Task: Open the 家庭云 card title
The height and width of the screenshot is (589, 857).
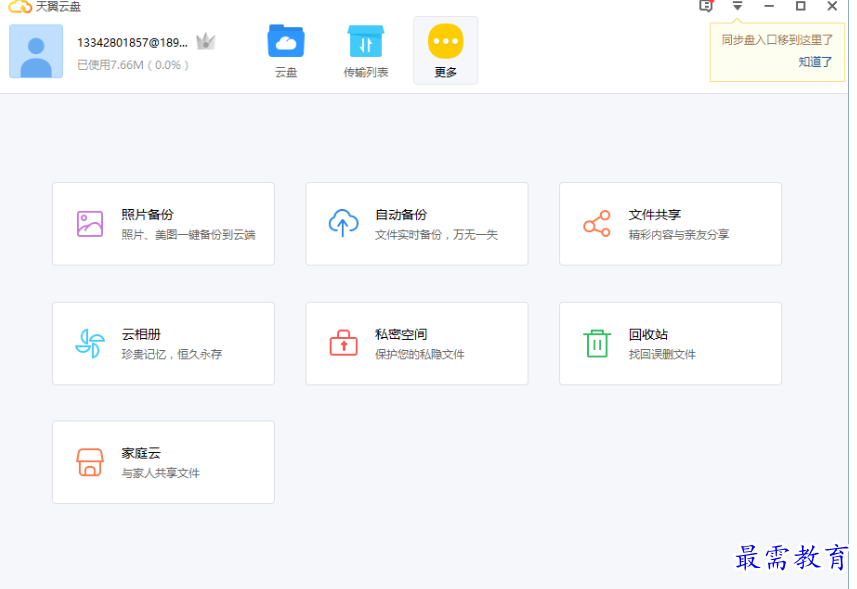Action: point(140,453)
